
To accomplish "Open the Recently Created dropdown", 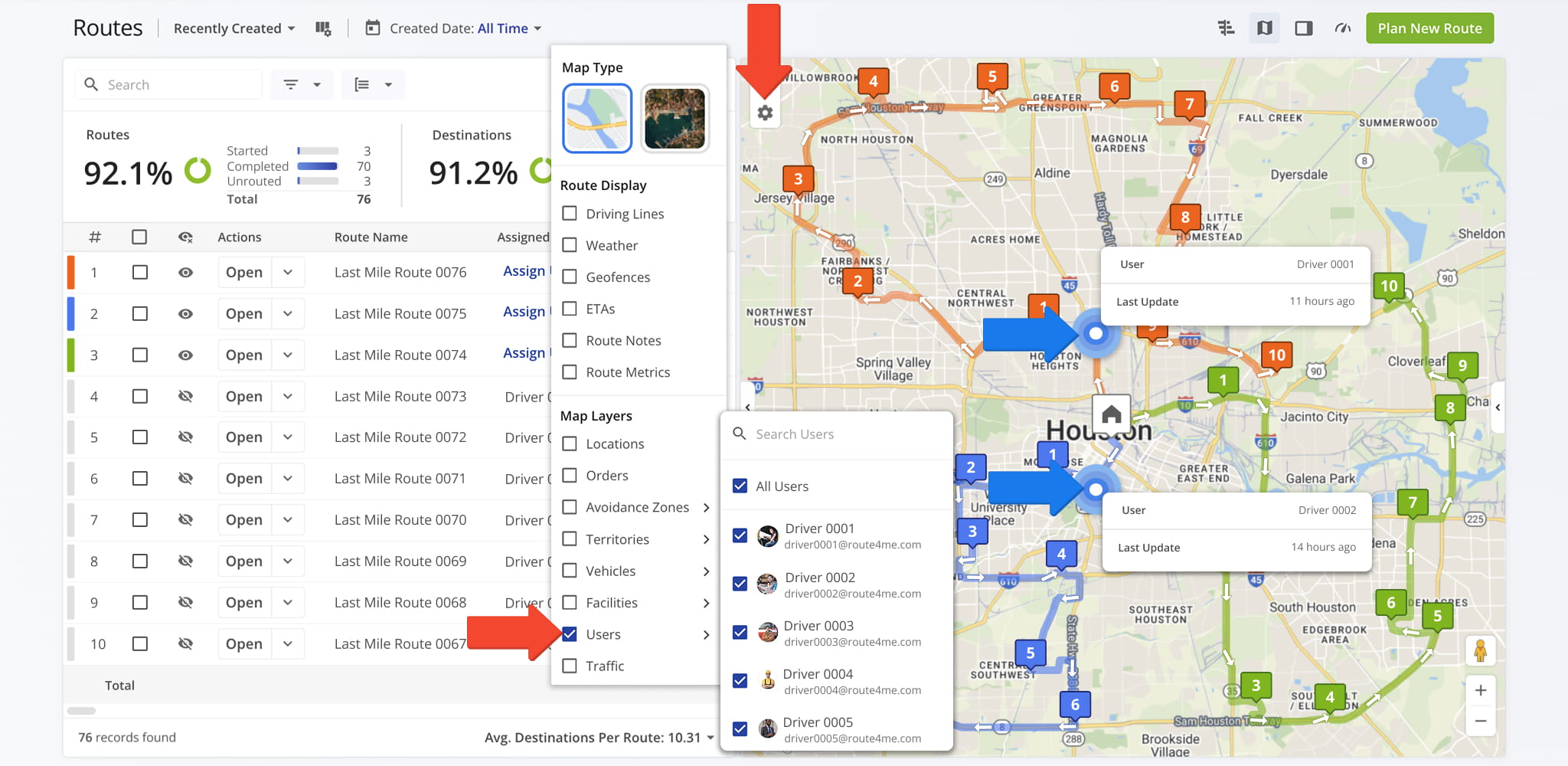I will pyautogui.click(x=234, y=28).
